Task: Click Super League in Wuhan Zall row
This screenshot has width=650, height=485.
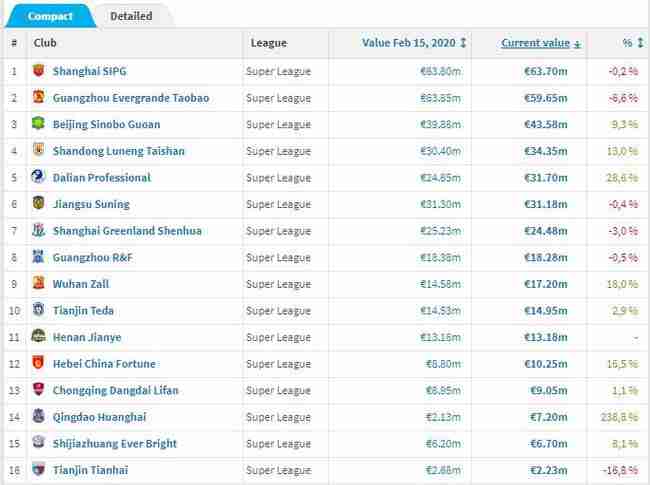Action: tap(278, 284)
